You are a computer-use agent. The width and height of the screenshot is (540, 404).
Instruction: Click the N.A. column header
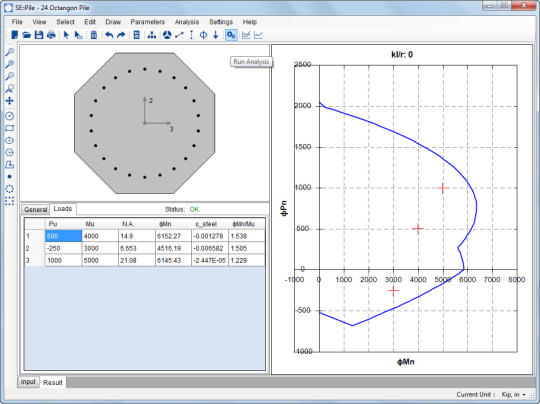click(x=137, y=224)
